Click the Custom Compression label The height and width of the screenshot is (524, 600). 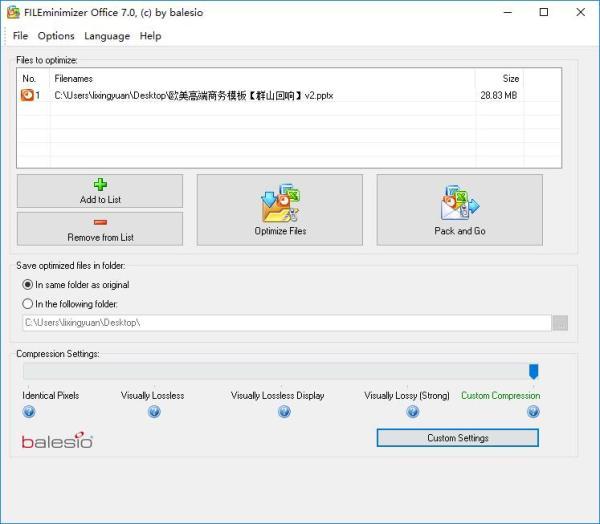501,395
